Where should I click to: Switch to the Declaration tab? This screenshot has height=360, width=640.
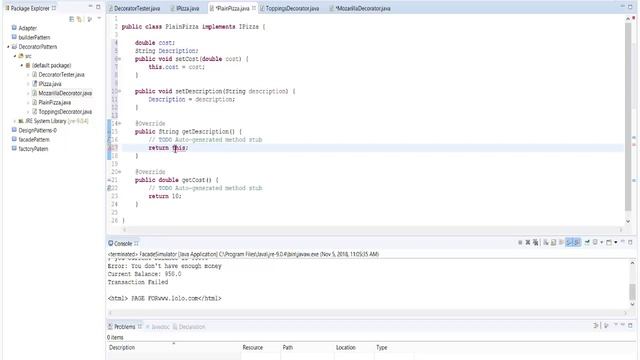pos(189,327)
